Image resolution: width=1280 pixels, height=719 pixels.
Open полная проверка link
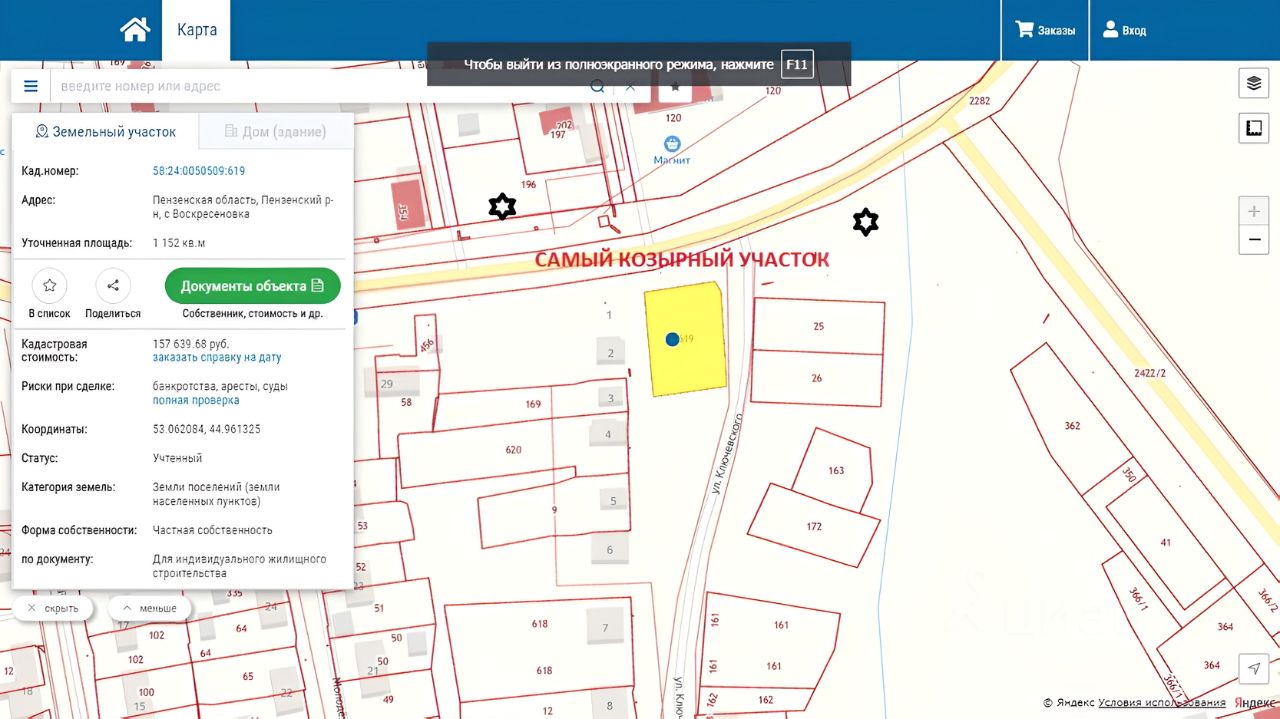[196, 400]
